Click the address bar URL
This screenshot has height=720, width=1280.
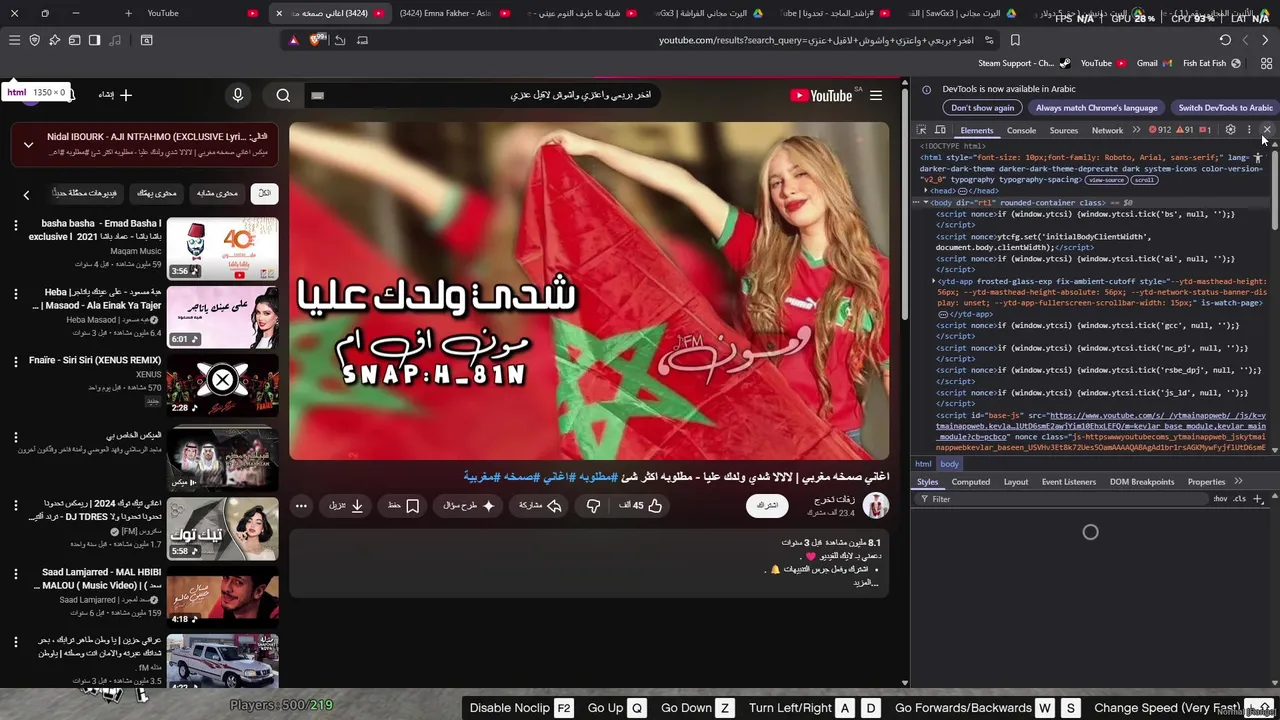(x=816, y=40)
